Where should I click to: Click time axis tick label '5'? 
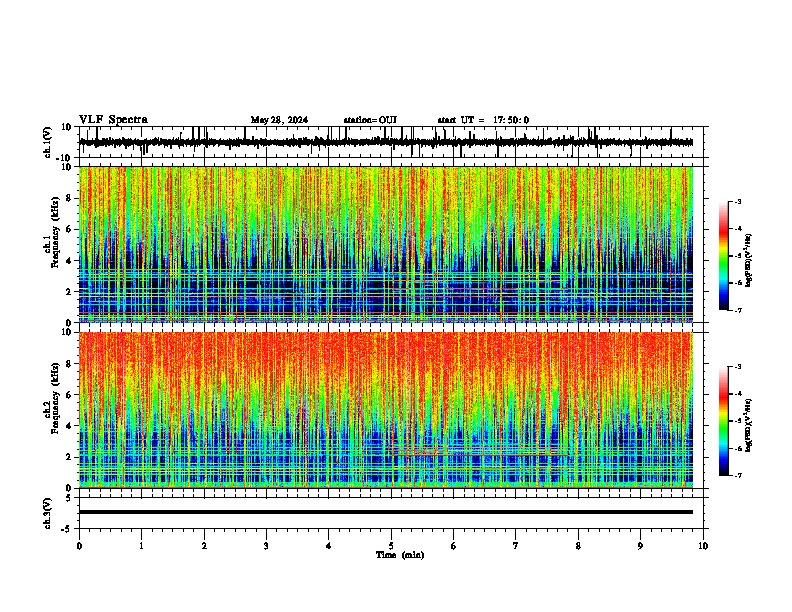point(391,546)
